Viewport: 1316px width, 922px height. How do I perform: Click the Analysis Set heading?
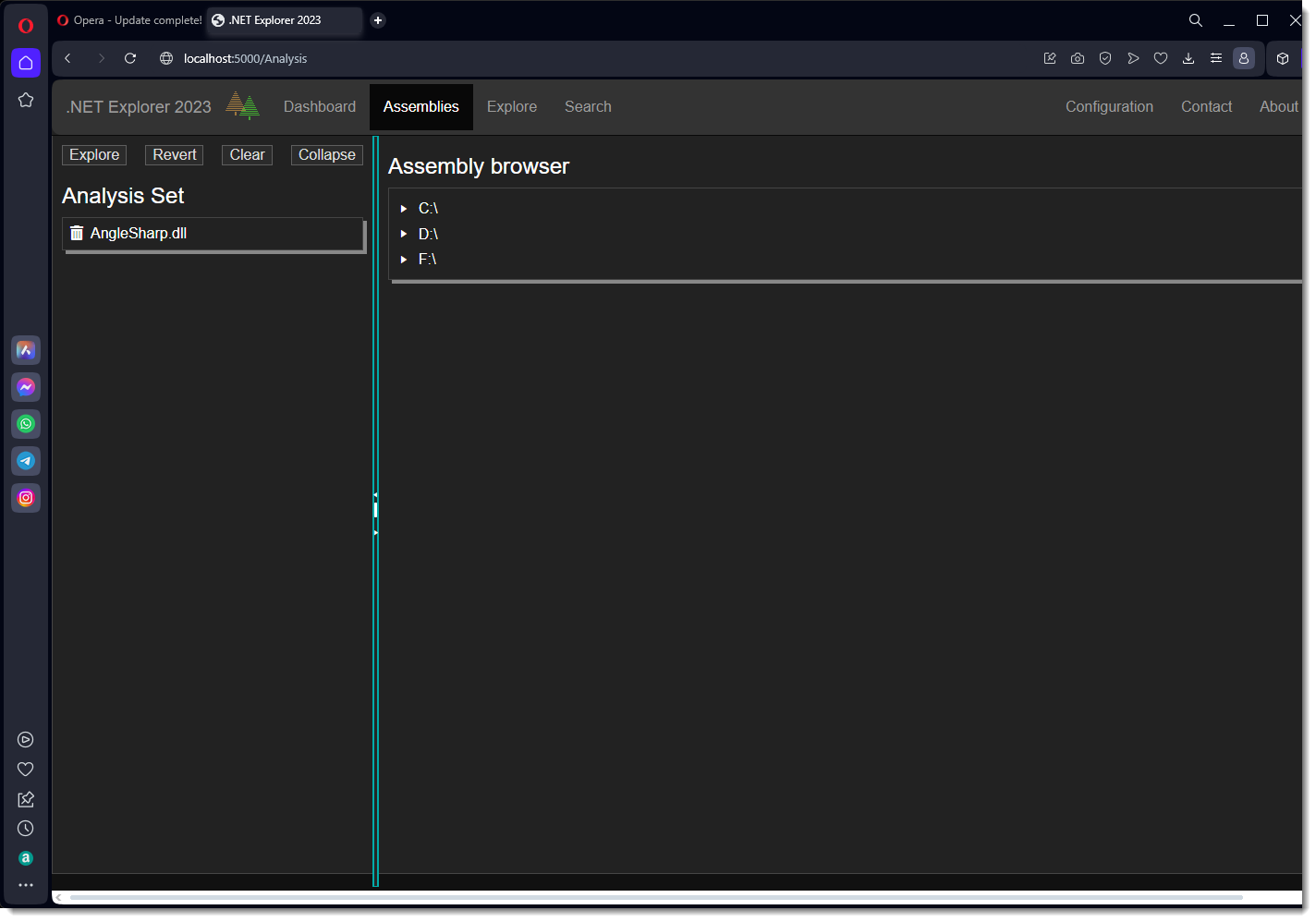pyautogui.click(x=123, y=196)
